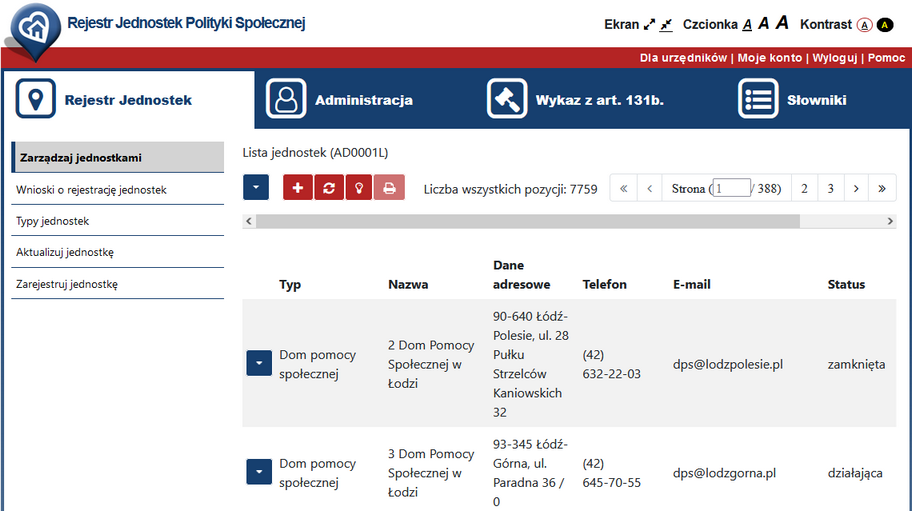Viewport: 912px width, 511px height.
Task: Click the Rejestr Jednostek Polityki Społecznej title
Action: coord(186,23)
